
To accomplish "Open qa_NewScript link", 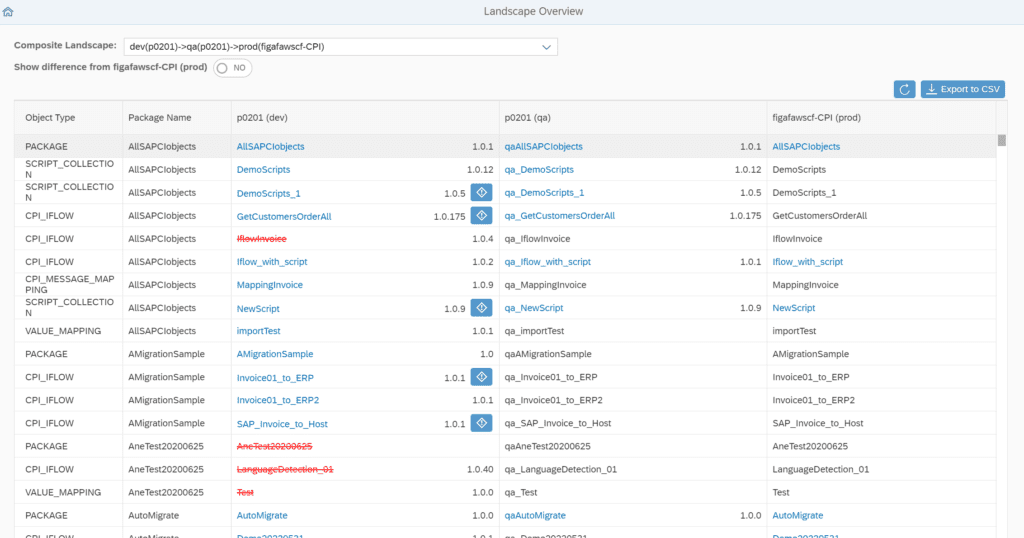I will pos(534,308).
